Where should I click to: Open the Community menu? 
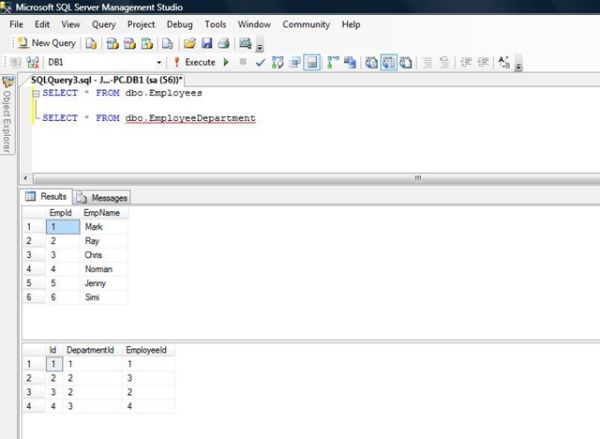[x=306, y=24]
